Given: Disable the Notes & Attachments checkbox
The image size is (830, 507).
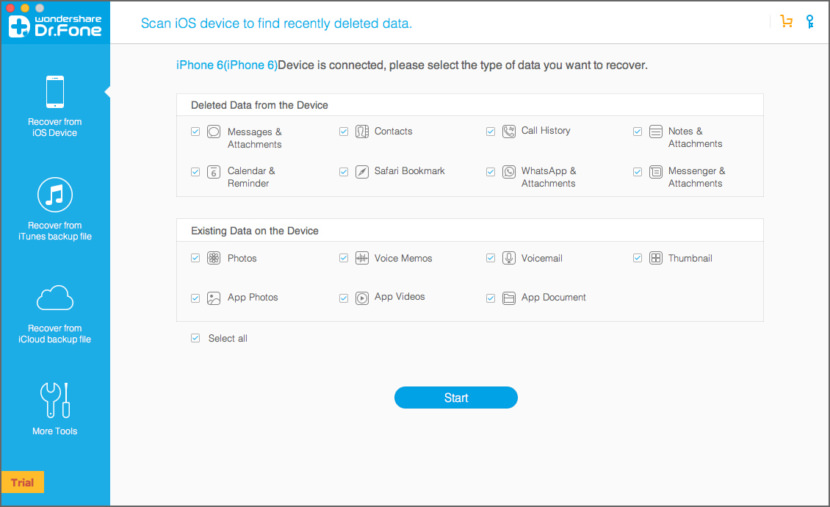Looking at the screenshot, I should point(637,131).
